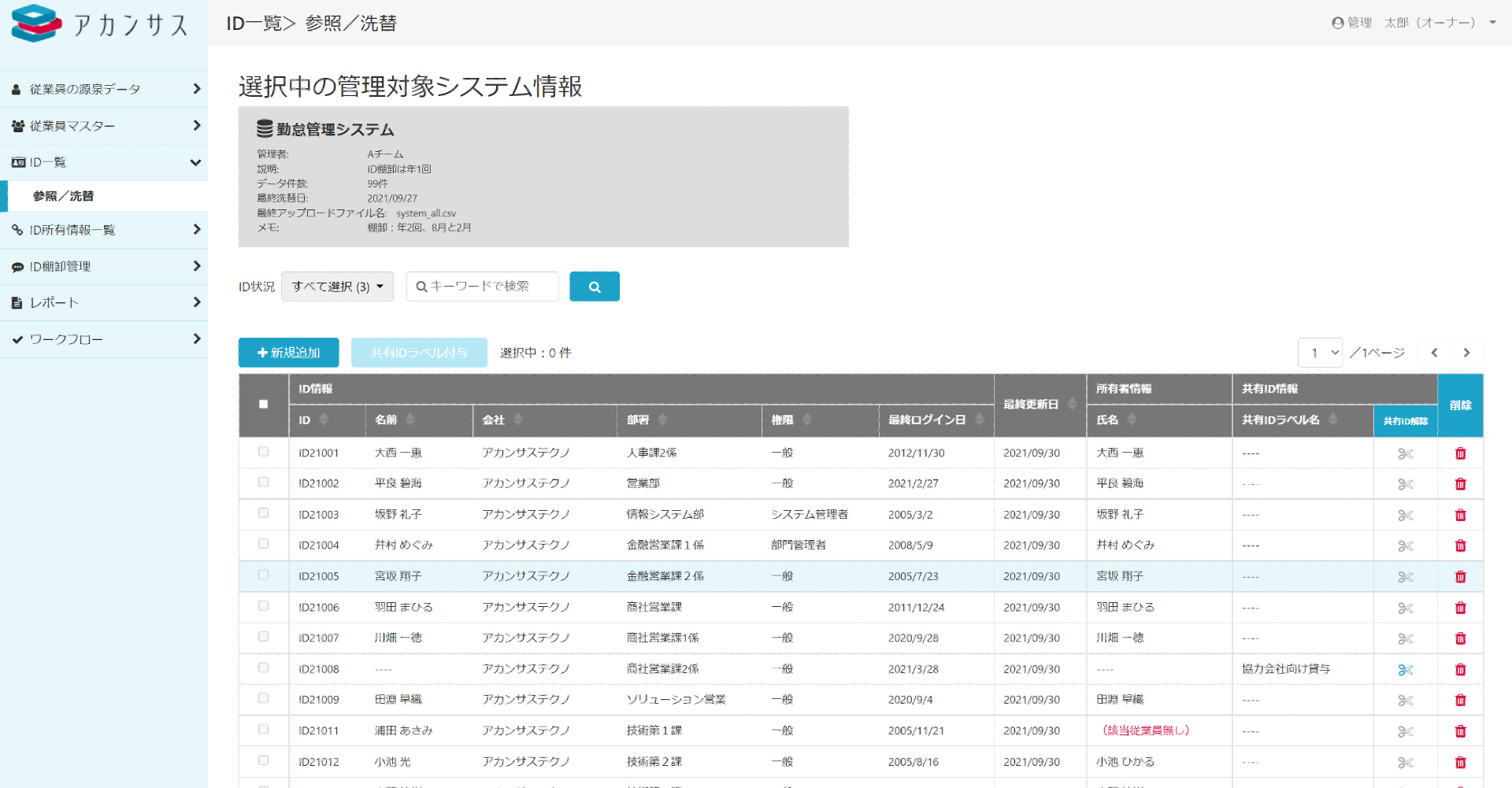The width and height of the screenshot is (1512, 788).
Task: Click the blue magnifying glass search button
Action: [x=595, y=286]
